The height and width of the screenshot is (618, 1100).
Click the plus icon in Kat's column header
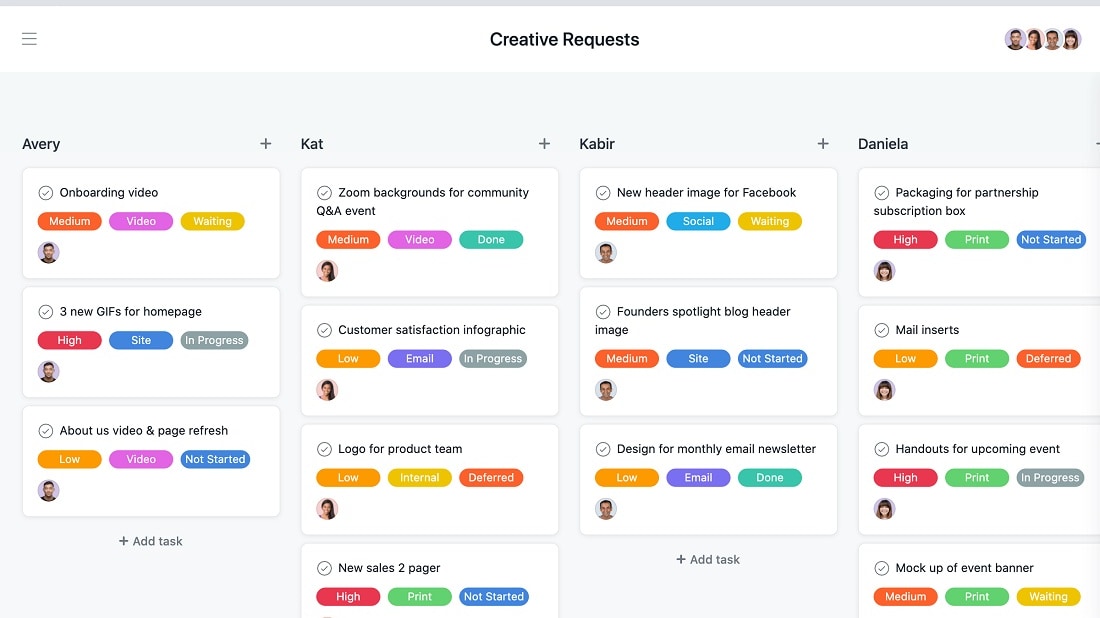click(544, 143)
